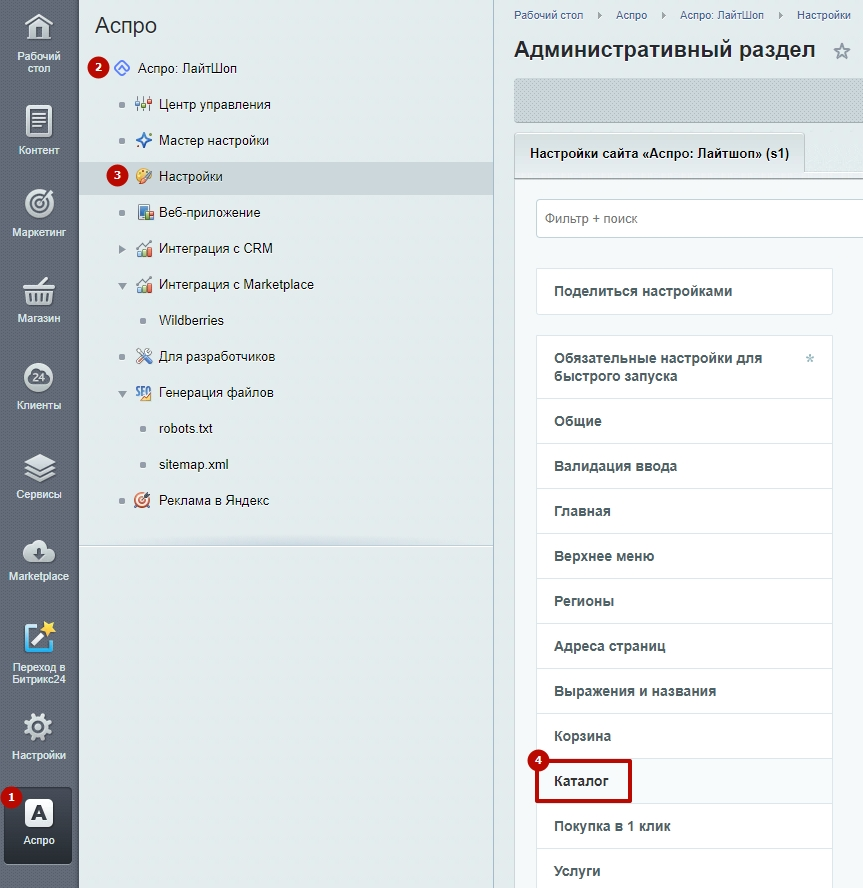
Task: Click the Рабочий стол breadcrumb link
Action: (x=547, y=15)
